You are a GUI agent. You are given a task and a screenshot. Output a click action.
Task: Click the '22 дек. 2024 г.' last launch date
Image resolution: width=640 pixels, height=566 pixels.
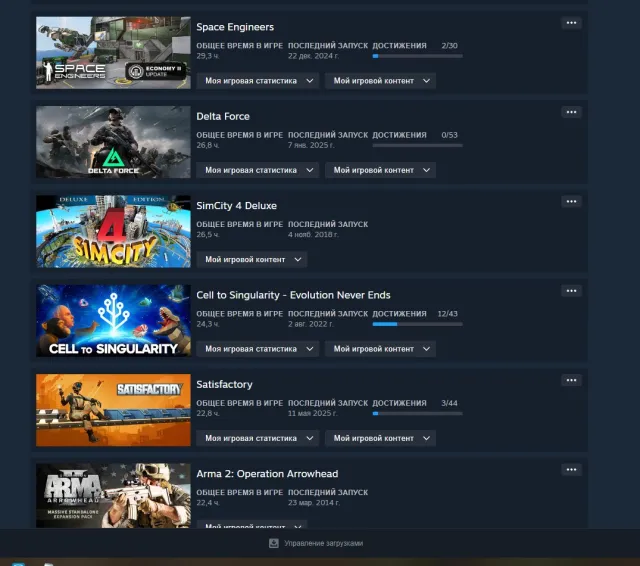point(313,56)
